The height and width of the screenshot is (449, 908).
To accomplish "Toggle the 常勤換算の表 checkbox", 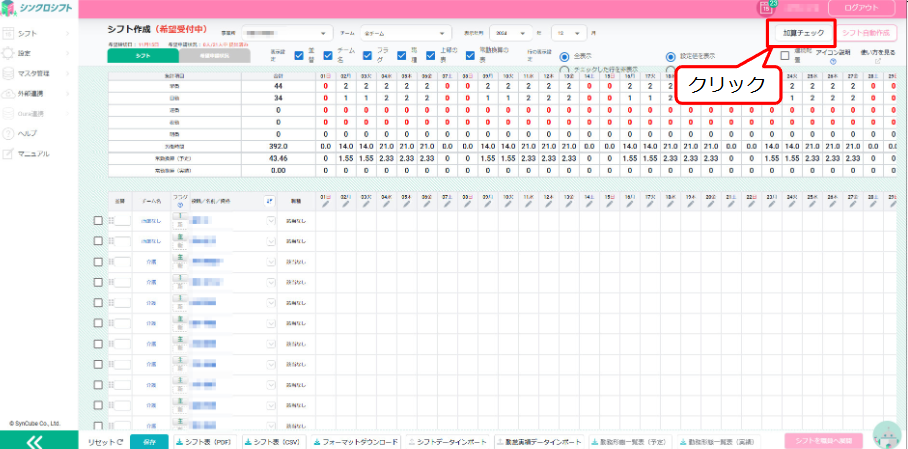I will coord(471,56).
